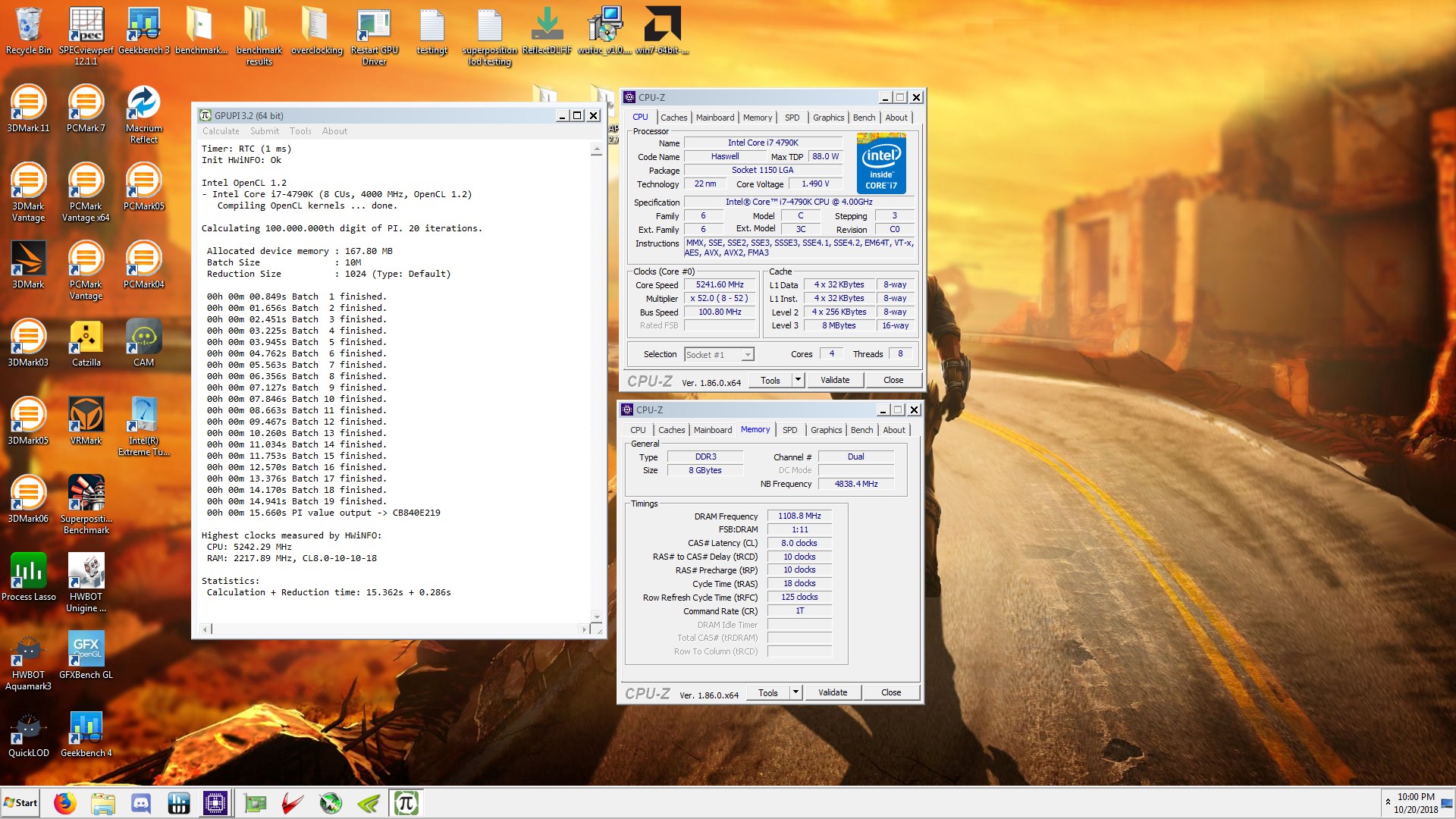The height and width of the screenshot is (819, 1456).
Task: Click the Core Speed value field
Action: (720, 285)
